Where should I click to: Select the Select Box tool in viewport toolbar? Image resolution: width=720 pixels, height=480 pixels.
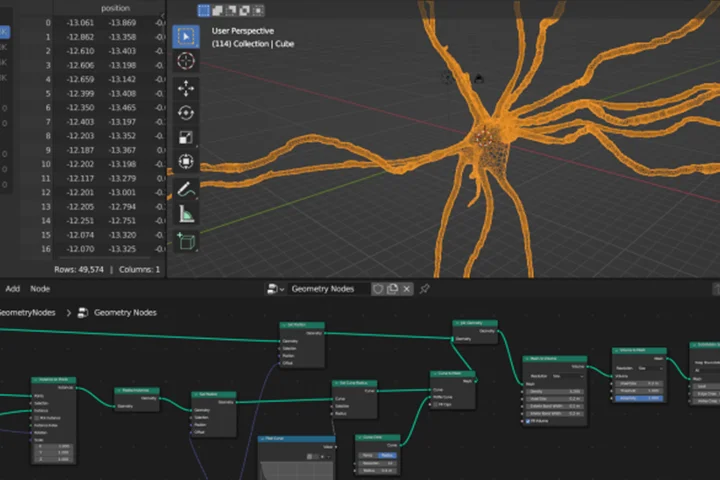(186, 36)
